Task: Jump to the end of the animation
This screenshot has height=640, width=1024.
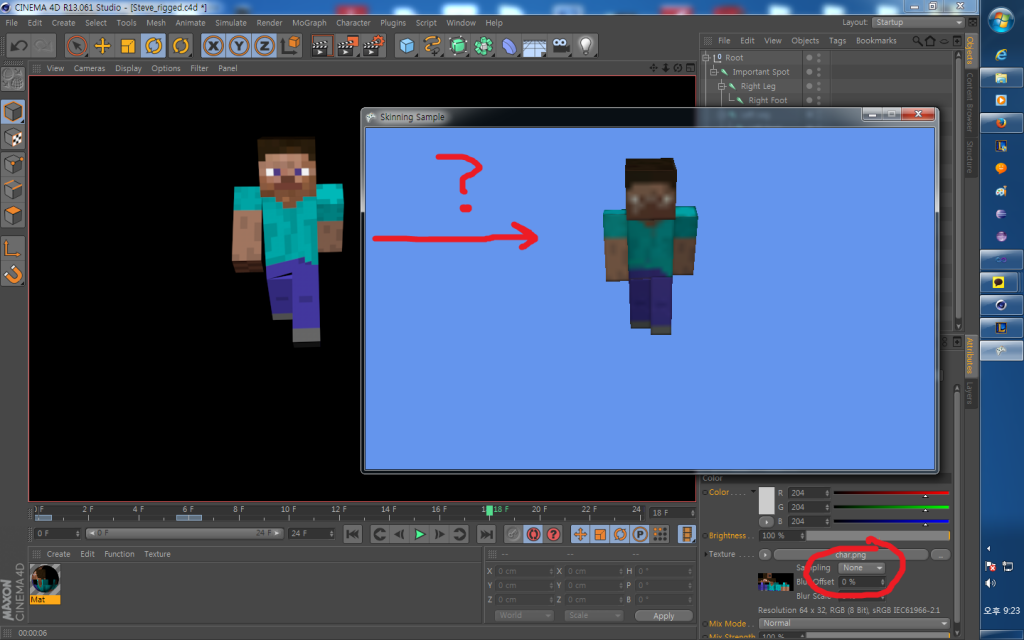Action: coord(487,535)
